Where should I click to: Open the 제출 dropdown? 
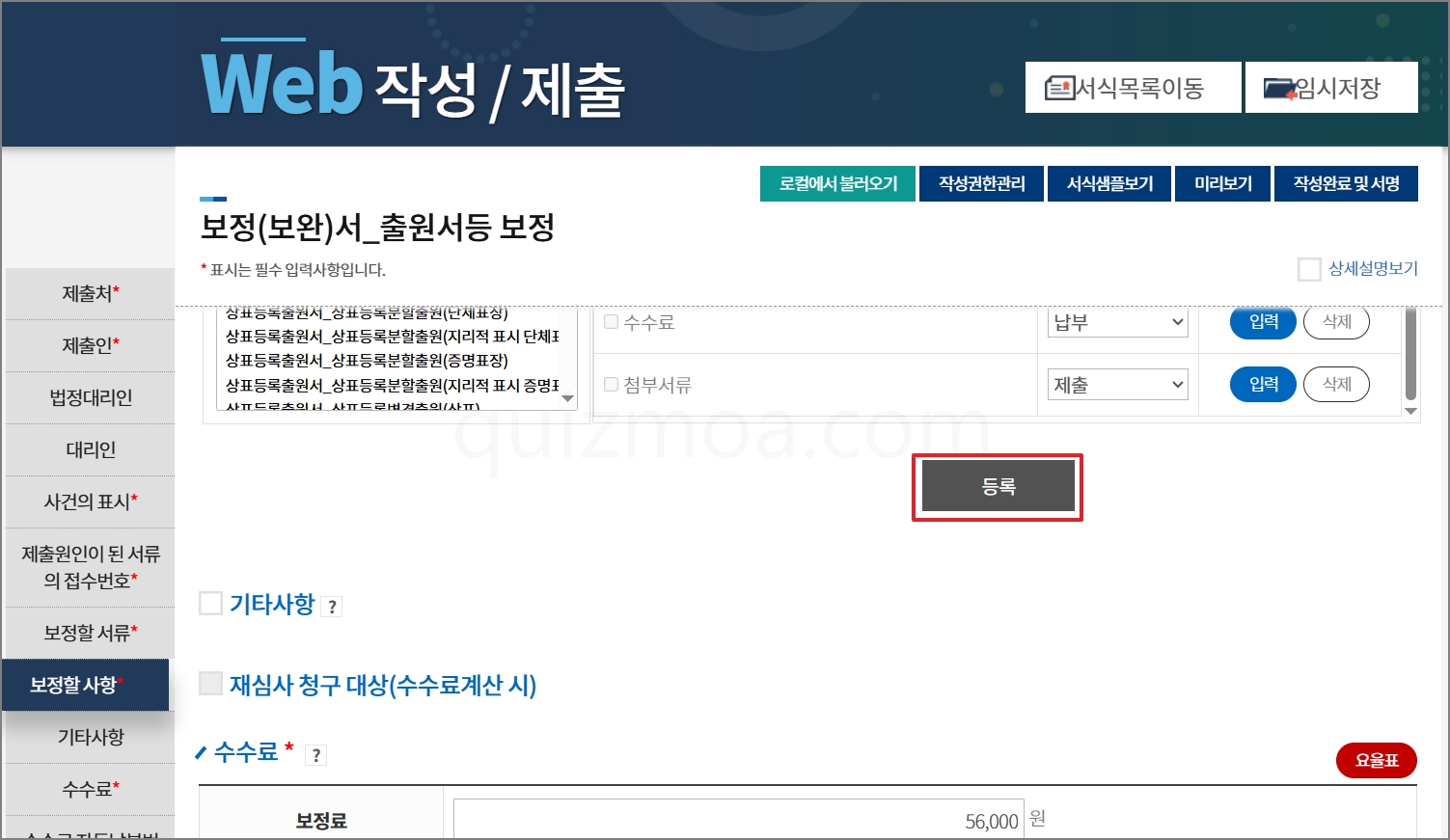1118,385
